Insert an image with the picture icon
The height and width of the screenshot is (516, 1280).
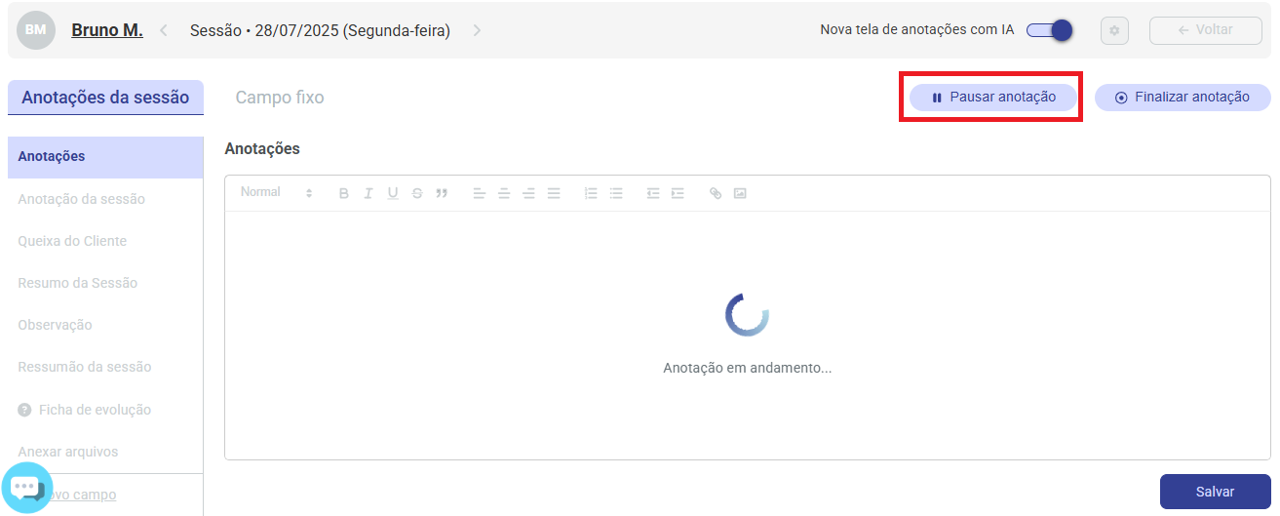click(x=740, y=193)
